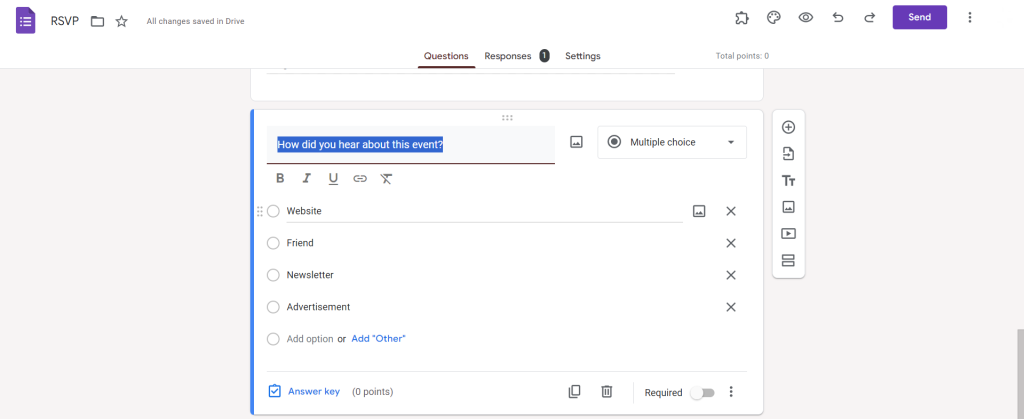The width and height of the screenshot is (1024, 419).
Task: Add a video from sidebar
Action: point(788,234)
